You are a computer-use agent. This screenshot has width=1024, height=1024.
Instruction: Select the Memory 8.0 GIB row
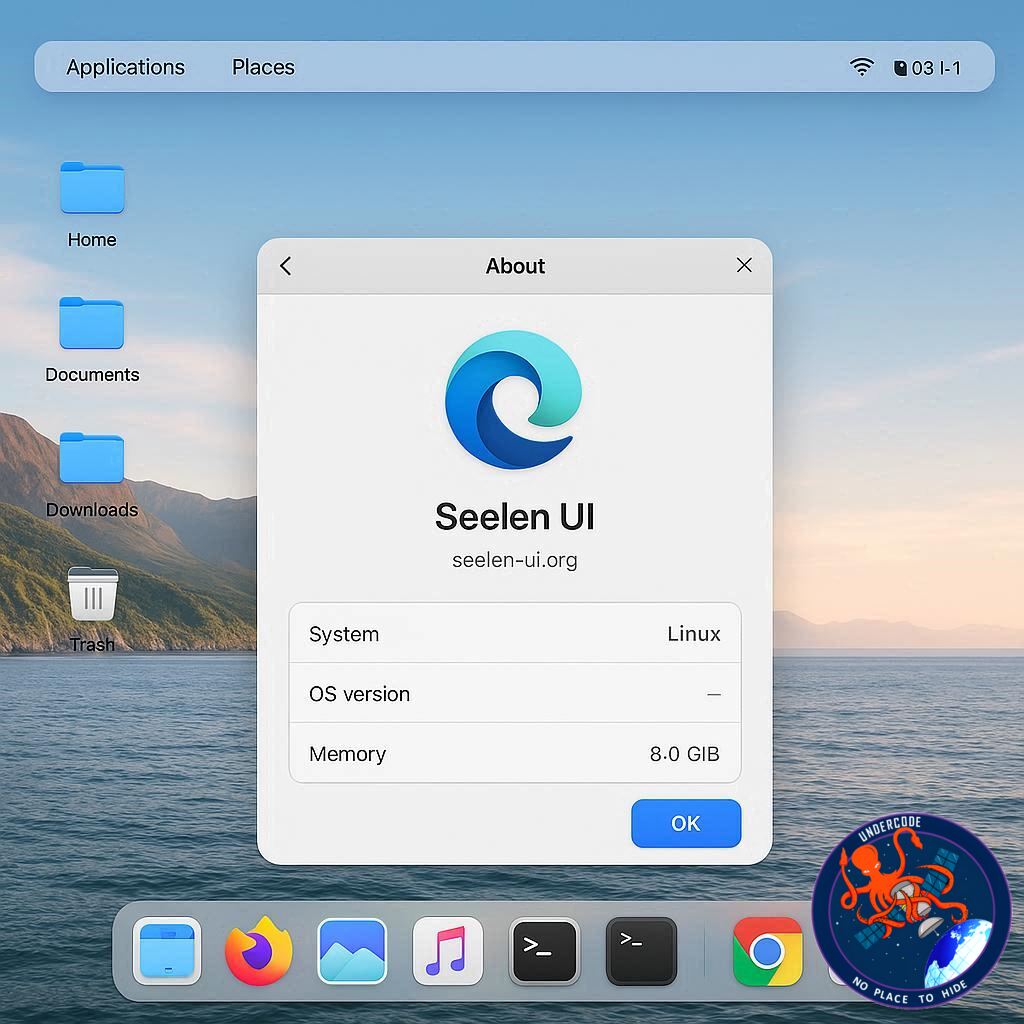pos(515,753)
